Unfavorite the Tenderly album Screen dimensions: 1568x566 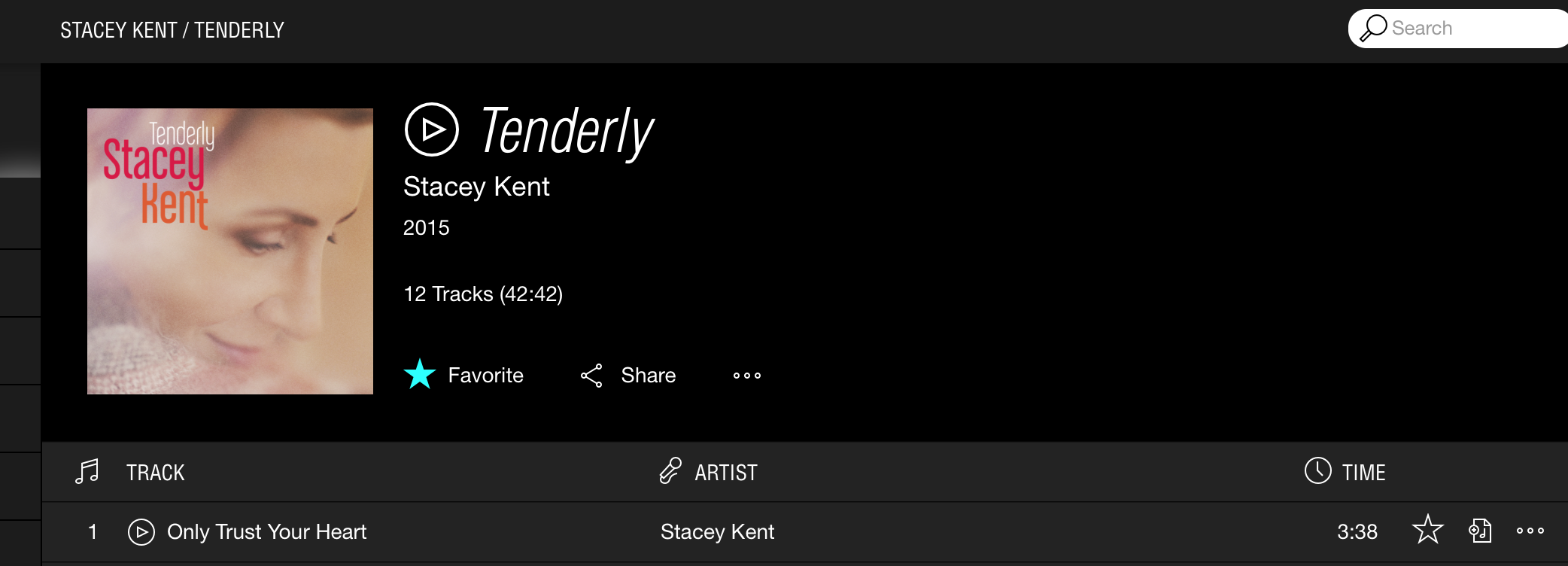(x=421, y=373)
